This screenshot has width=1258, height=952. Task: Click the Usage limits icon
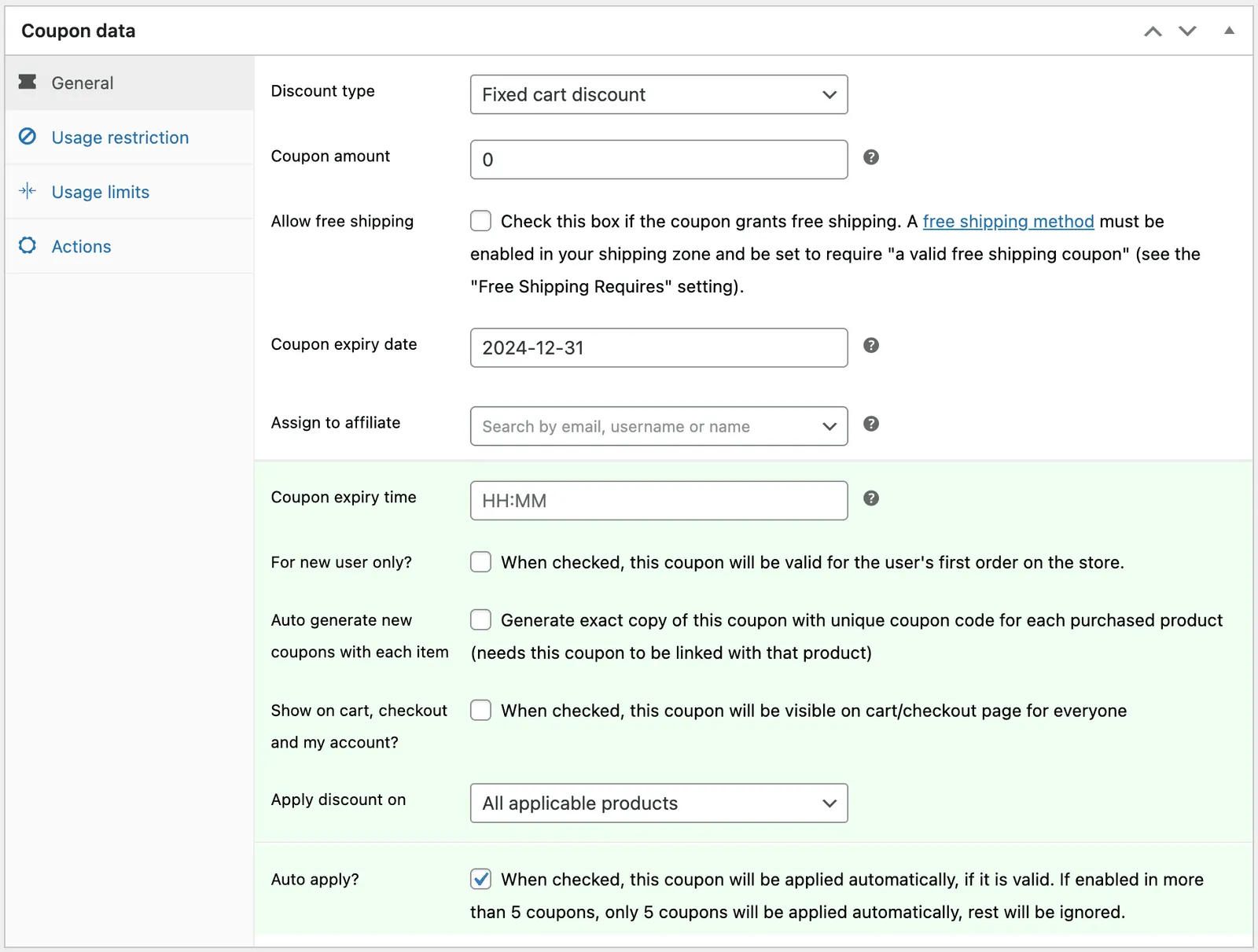(x=28, y=191)
